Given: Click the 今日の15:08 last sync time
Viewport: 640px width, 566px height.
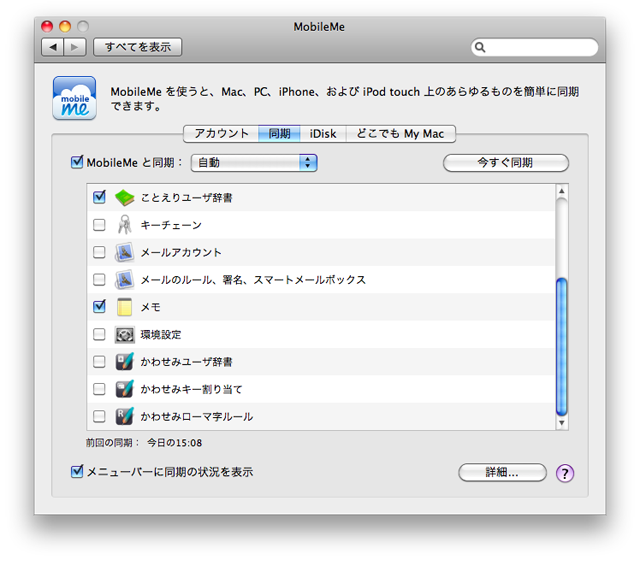Looking at the screenshot, I should [174, 443].
